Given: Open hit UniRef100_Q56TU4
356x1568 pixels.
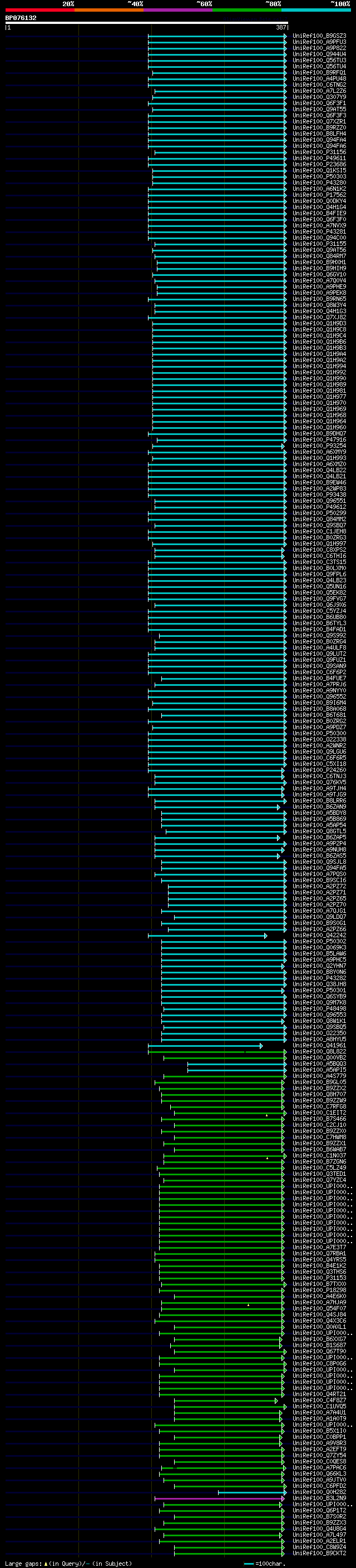Looking at the screenshot, I should pyautogui.click(x=319, y=66).
